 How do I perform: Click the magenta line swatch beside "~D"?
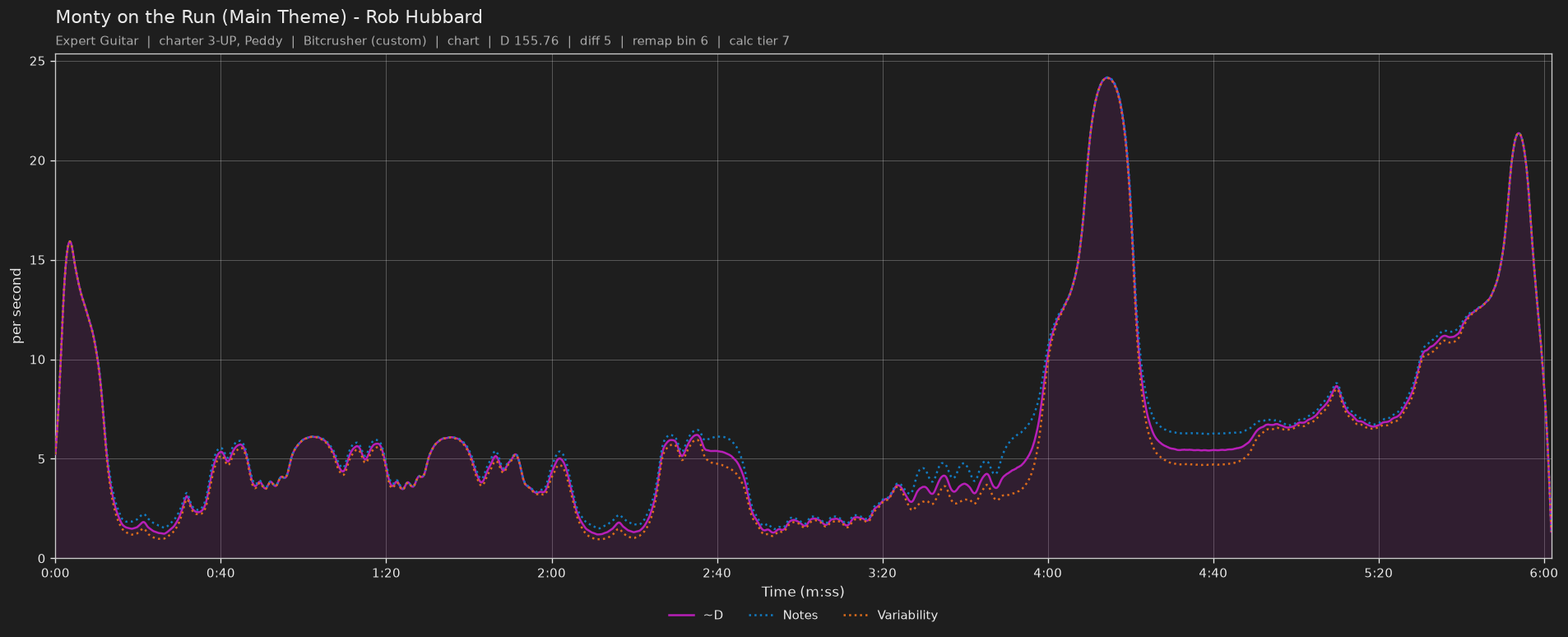(682, 616)
